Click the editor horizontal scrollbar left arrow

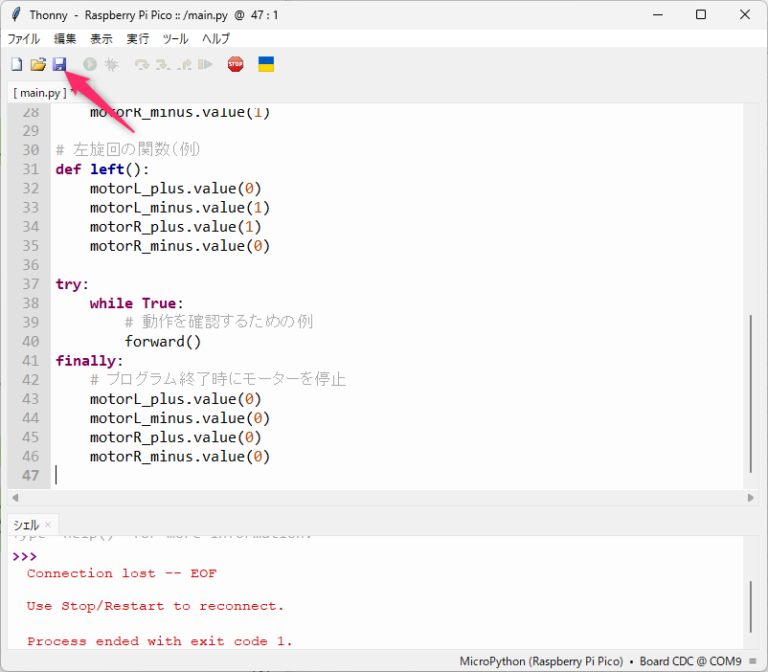(14, 497)
